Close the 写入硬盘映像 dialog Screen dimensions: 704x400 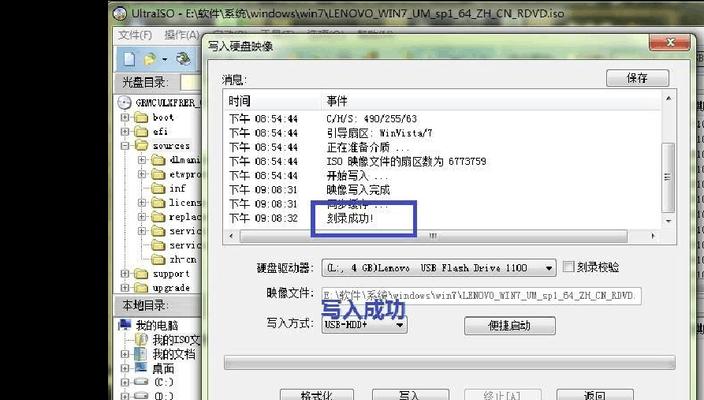(669, 43)
